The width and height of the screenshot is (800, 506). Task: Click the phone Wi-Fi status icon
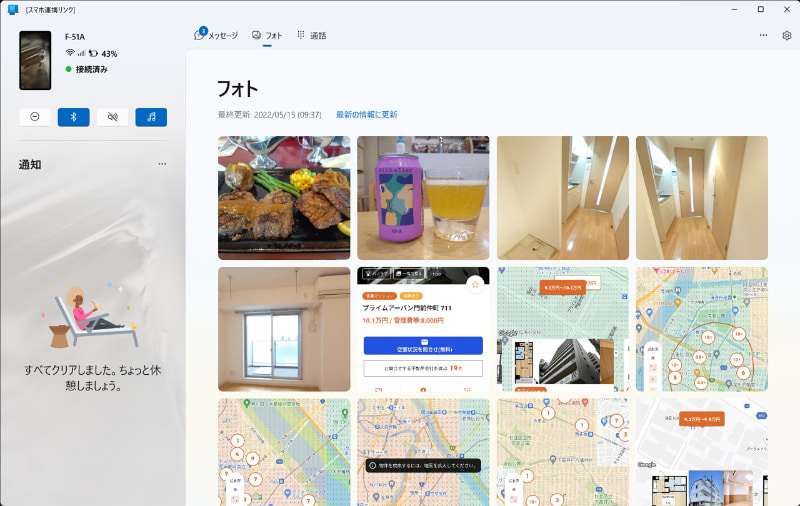click(x=70, y=53)
